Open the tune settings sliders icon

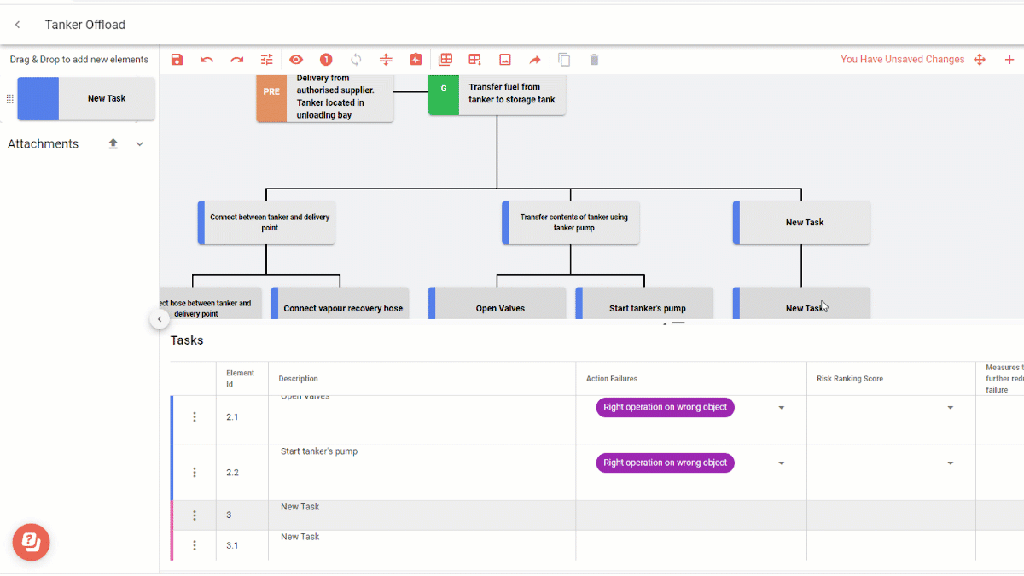(267, 60)
